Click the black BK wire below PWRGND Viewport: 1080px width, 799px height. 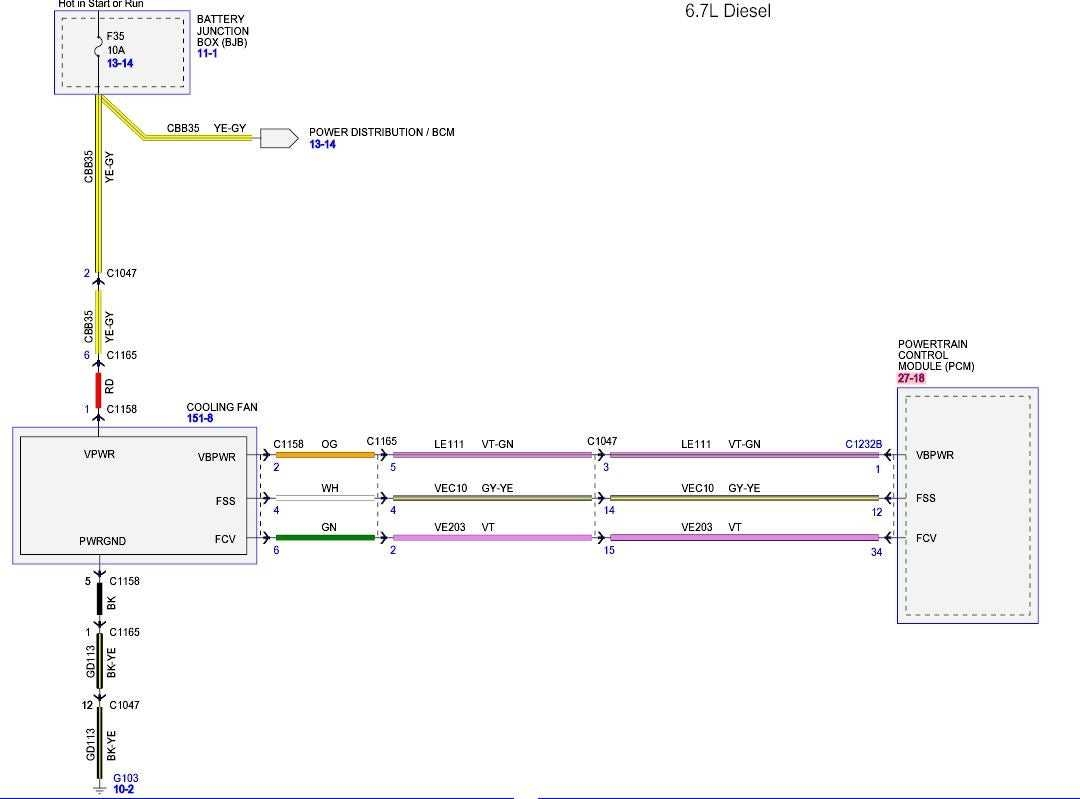pos(99,600)
